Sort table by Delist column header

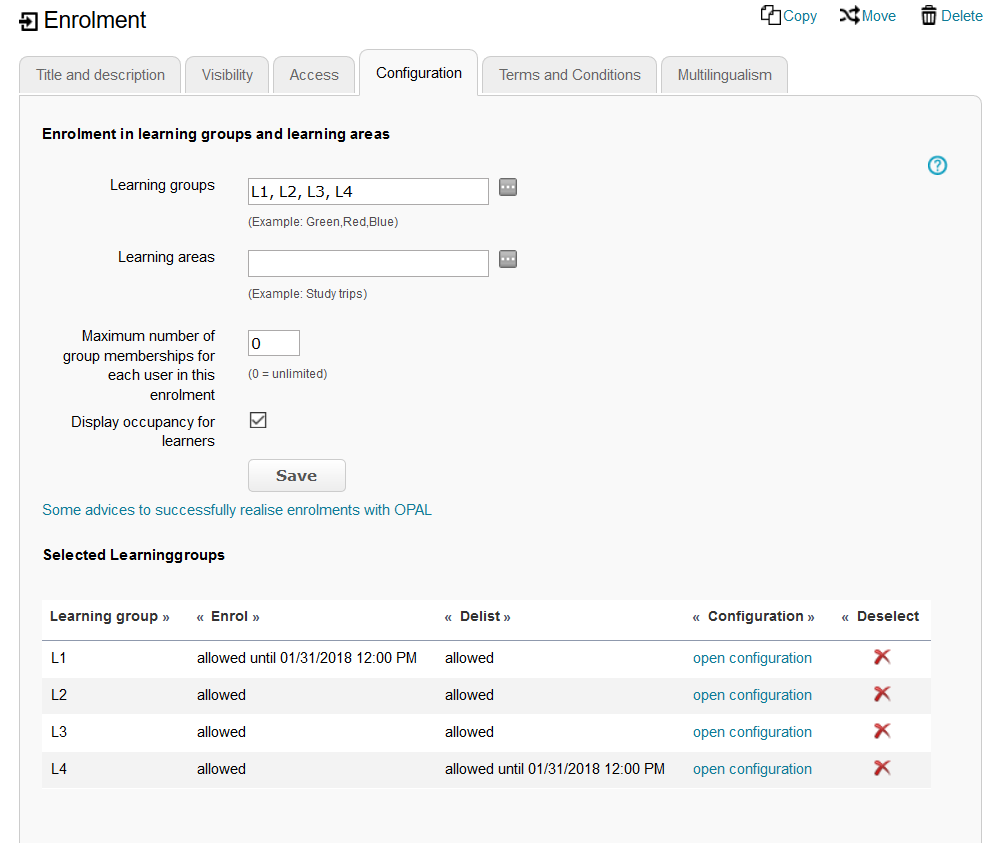(x=479, y=617)
